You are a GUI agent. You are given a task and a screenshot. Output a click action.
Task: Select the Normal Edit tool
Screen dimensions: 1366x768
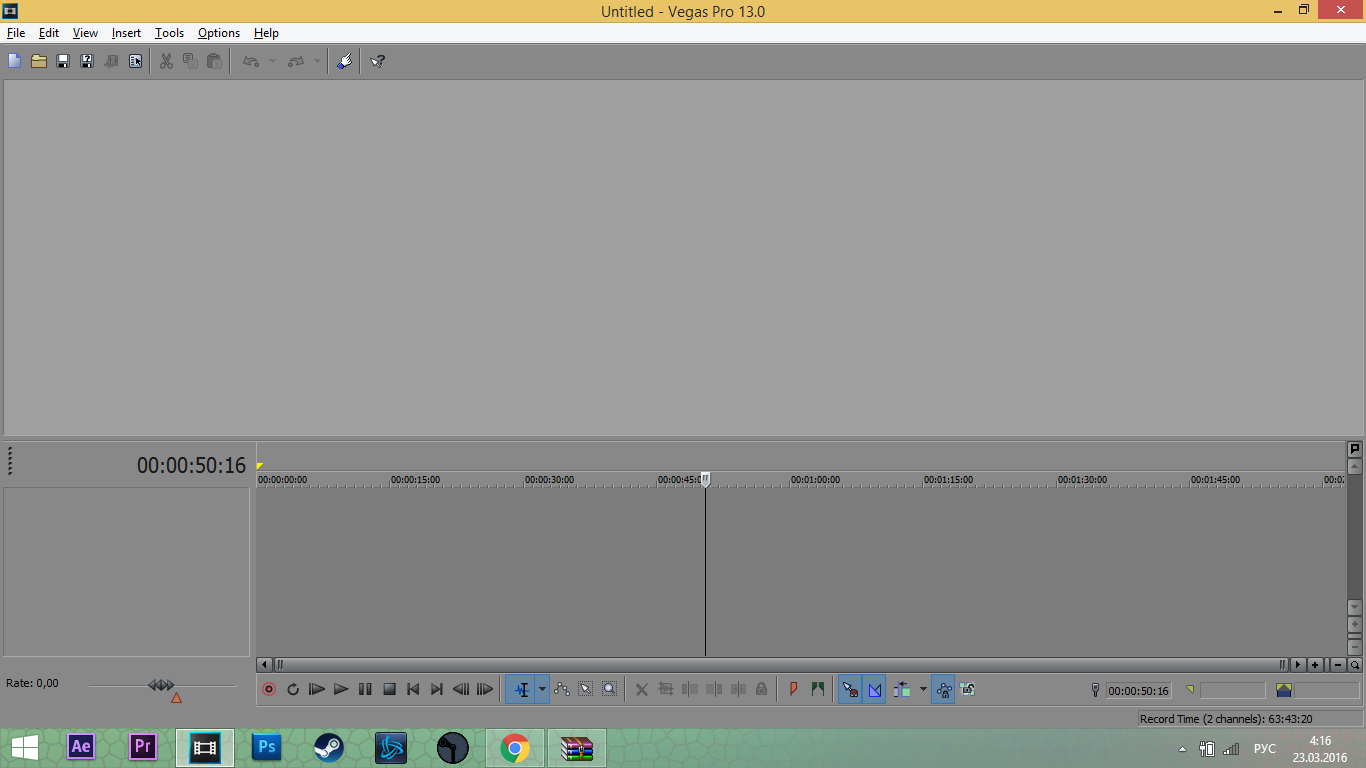521,689
